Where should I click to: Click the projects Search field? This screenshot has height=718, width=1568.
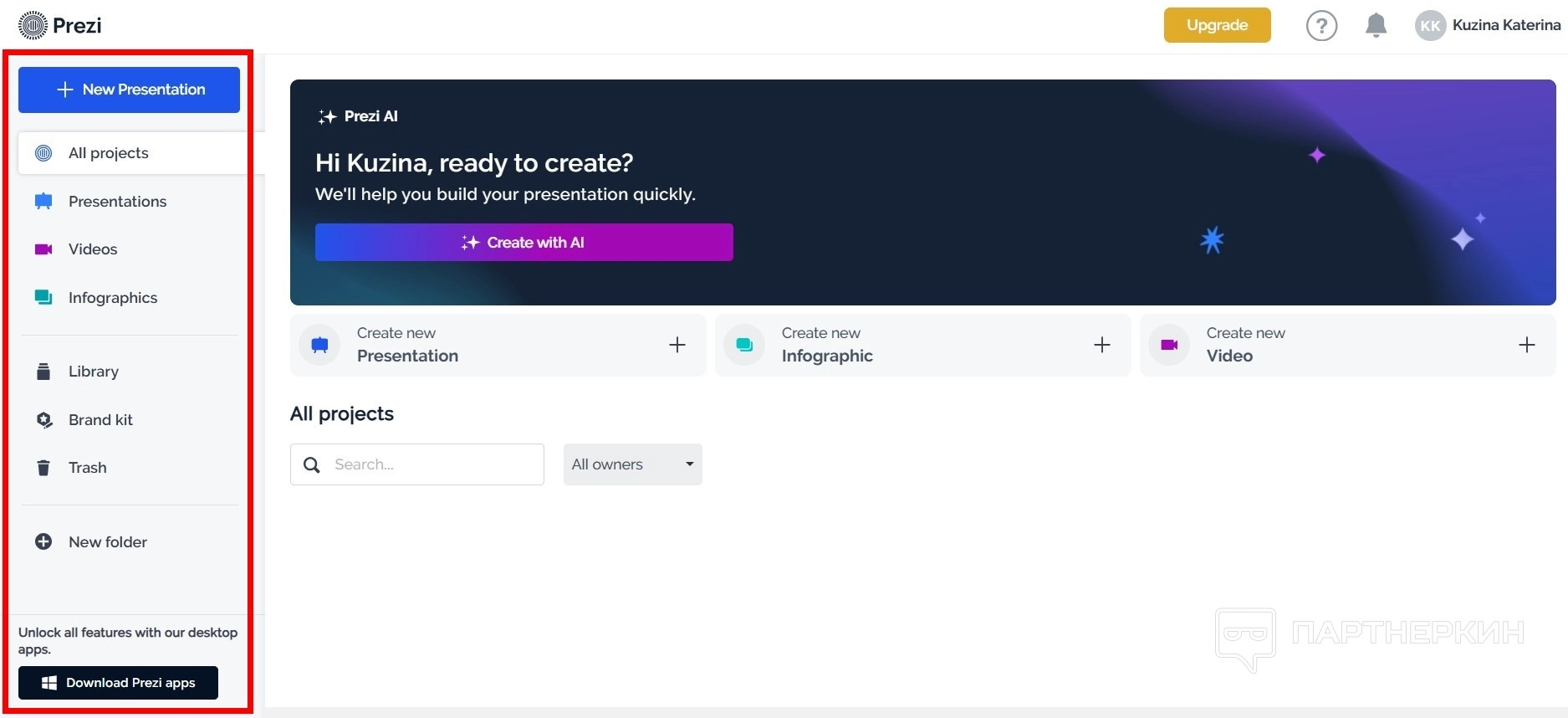pos(417,464)
